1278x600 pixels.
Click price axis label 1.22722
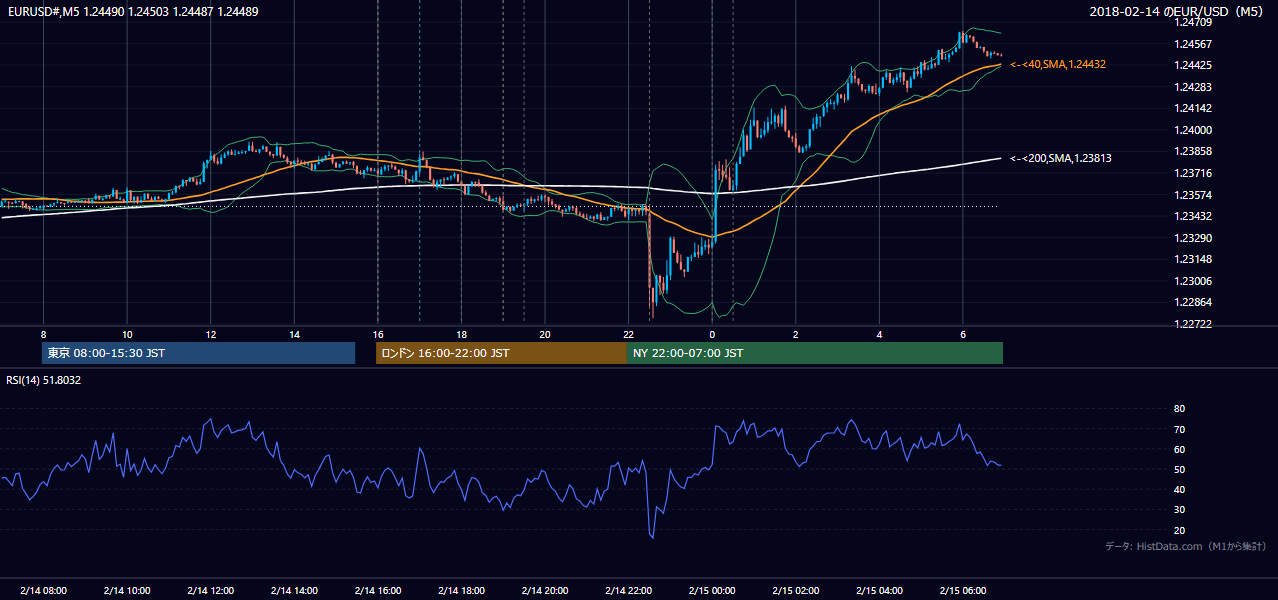point(1193,324)
